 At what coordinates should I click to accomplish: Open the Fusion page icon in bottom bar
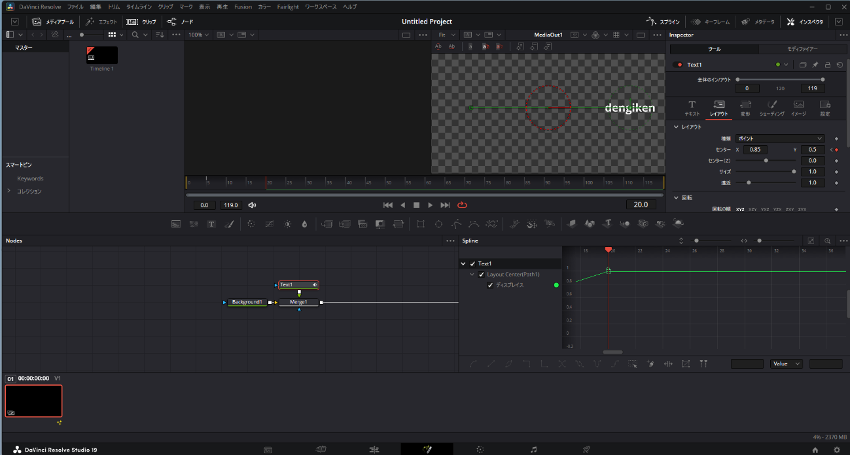pos(426,449)
